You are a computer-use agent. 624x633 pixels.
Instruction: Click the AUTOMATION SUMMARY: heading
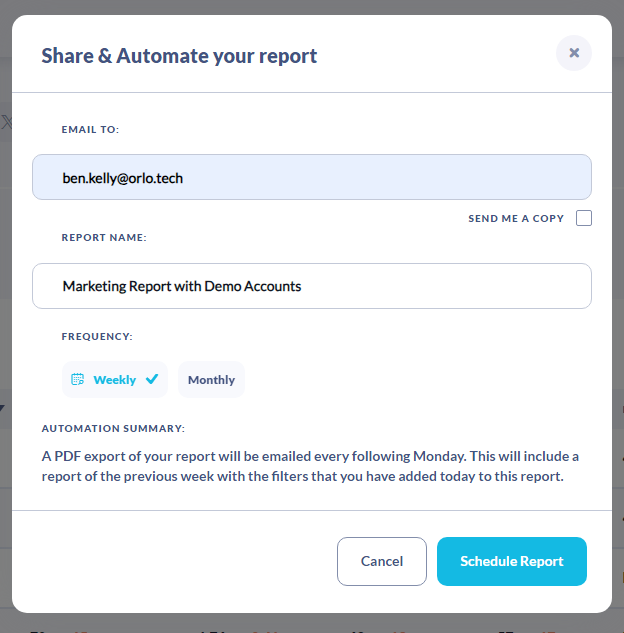113,428
